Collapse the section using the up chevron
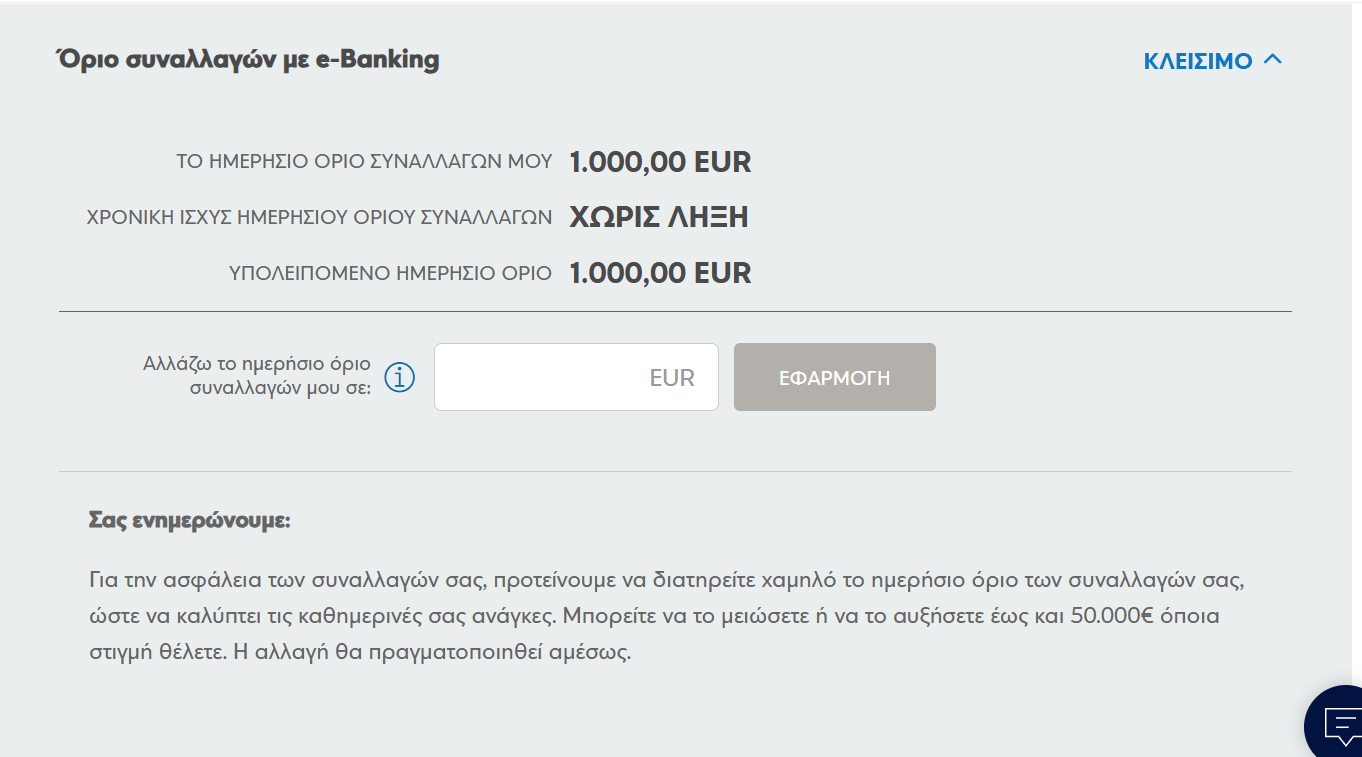The width and height of the screenshot is (1362, 757). [1272, 60]
